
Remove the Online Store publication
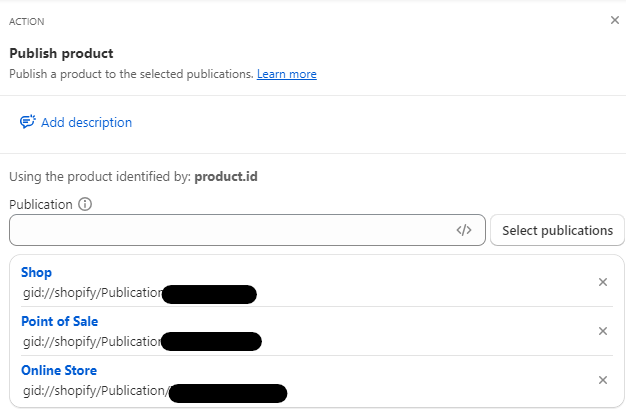click(602, 380)
